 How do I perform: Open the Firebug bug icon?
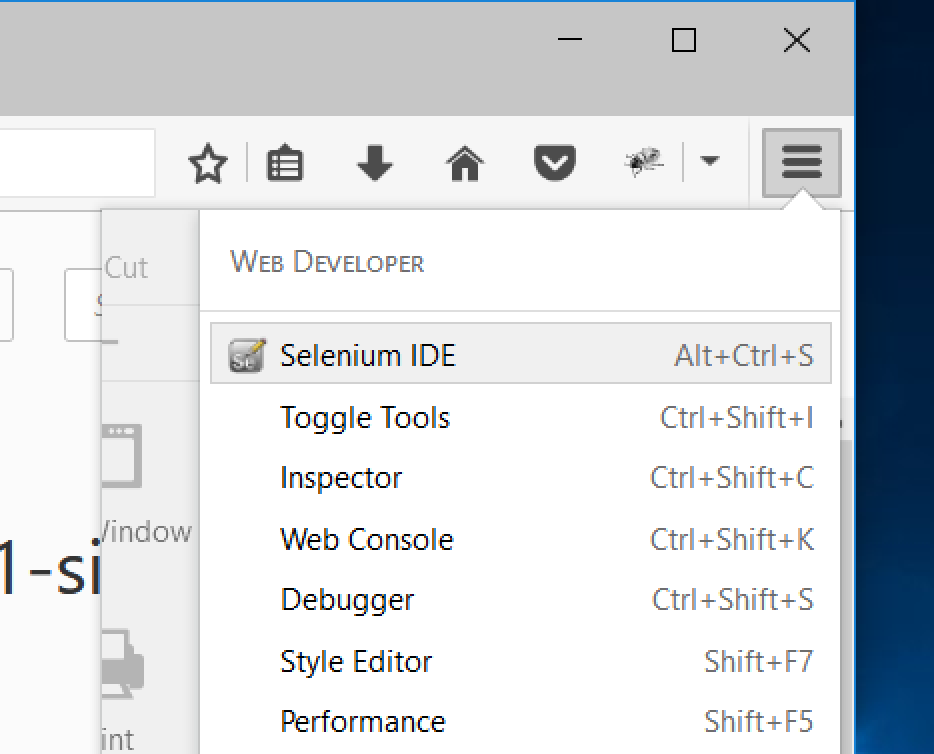(x=644, y=161)
